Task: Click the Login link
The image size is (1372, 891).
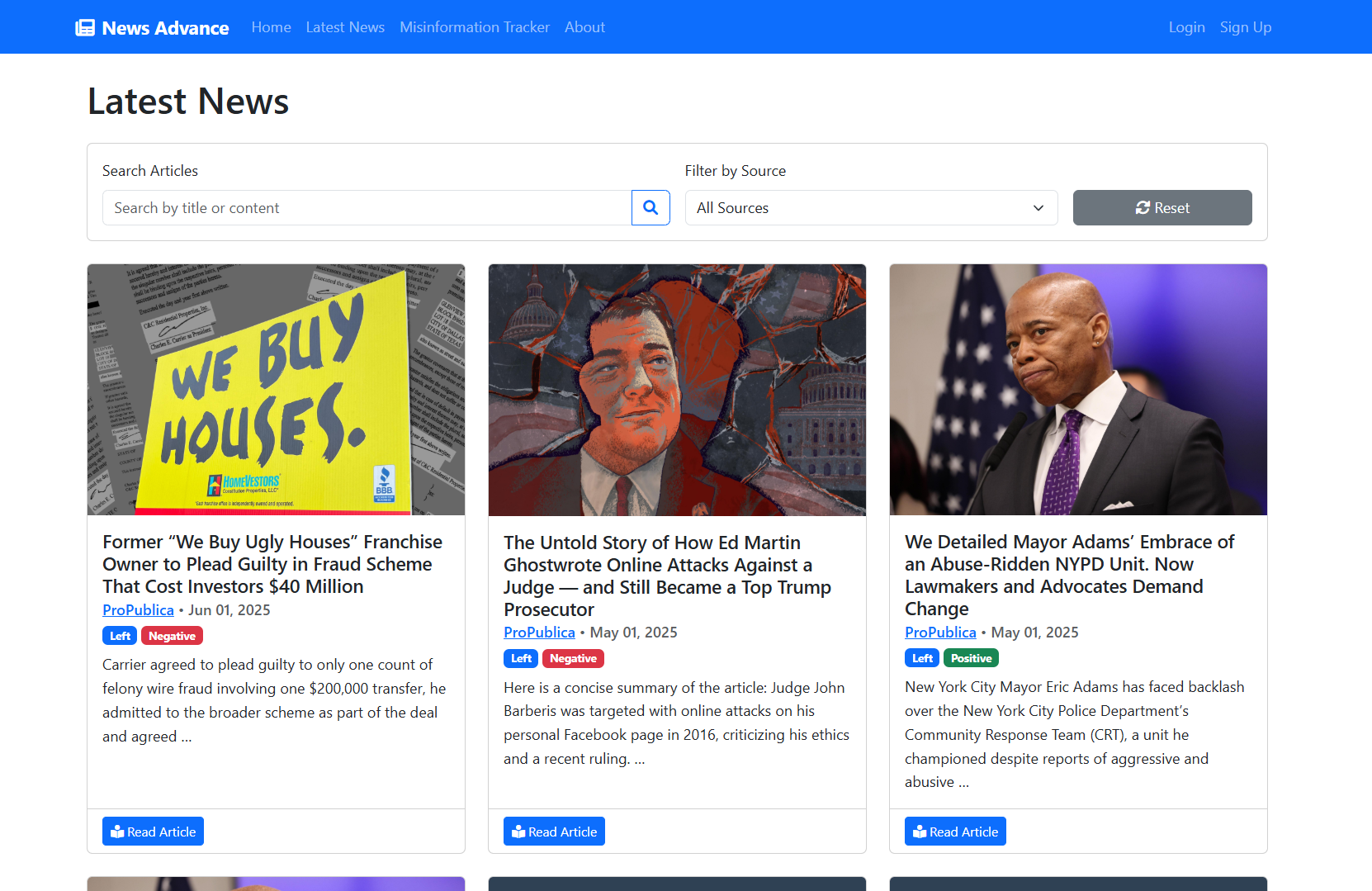Action: 1187,27
